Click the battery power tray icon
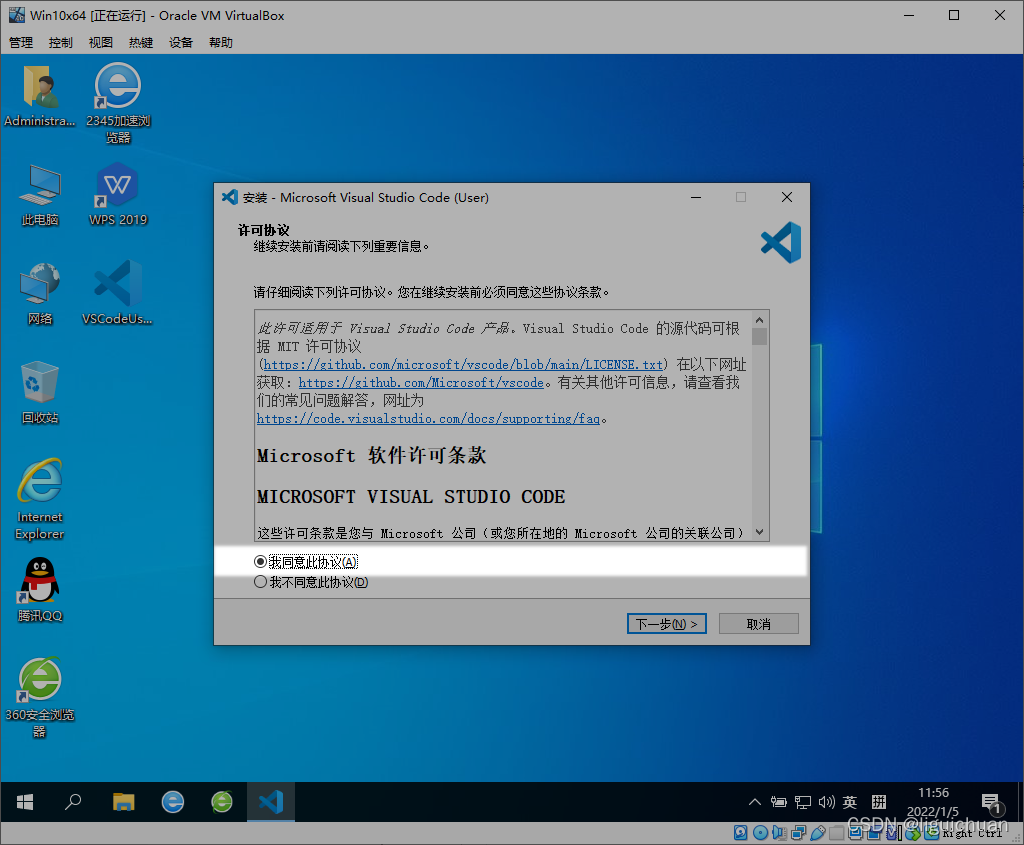1024x845 pixels. (x=778, y=802)
